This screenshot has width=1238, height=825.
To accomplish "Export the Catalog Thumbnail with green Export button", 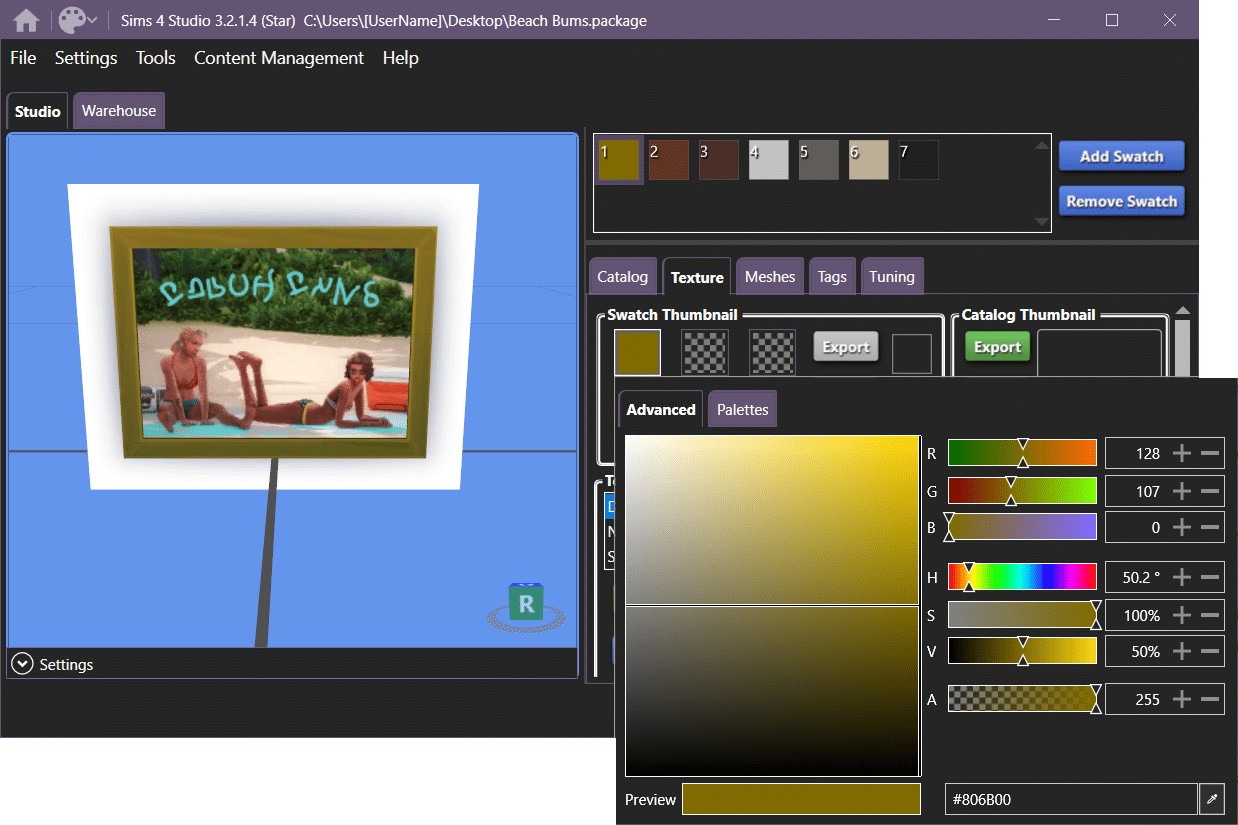I will 997,347.
